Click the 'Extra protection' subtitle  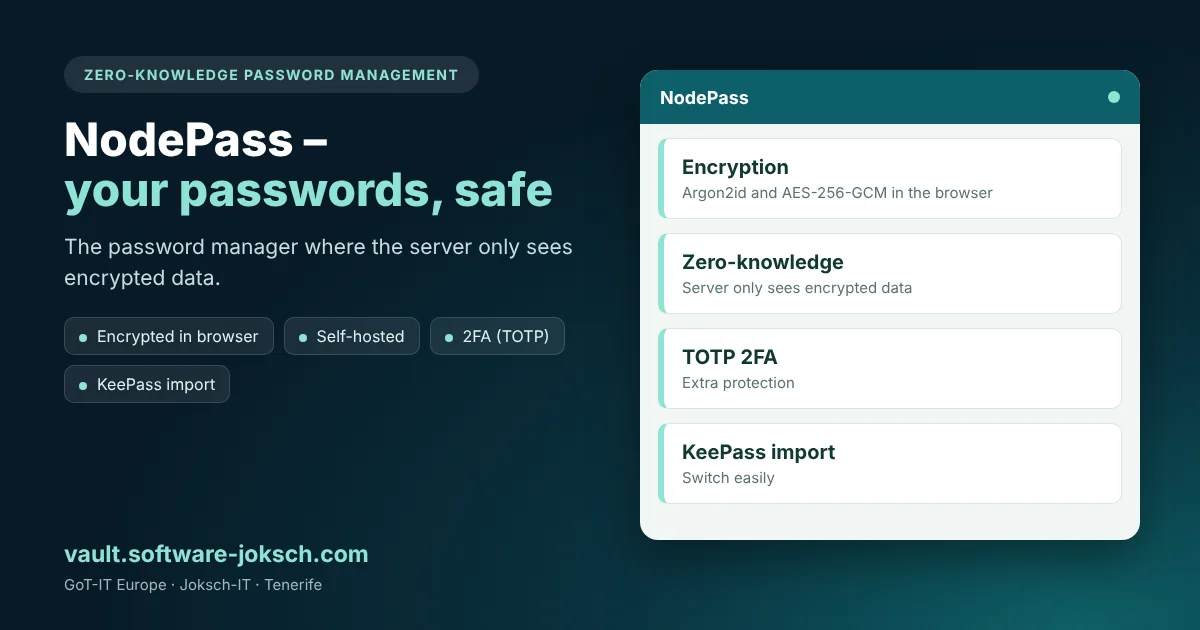(x=738, y=383)
